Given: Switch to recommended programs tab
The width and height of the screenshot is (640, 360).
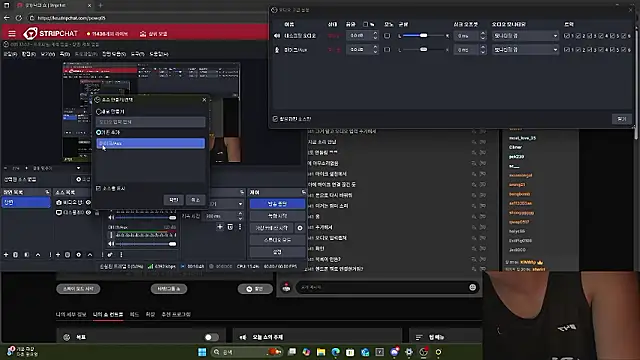Looking at the screenshot, I should 176,314.
